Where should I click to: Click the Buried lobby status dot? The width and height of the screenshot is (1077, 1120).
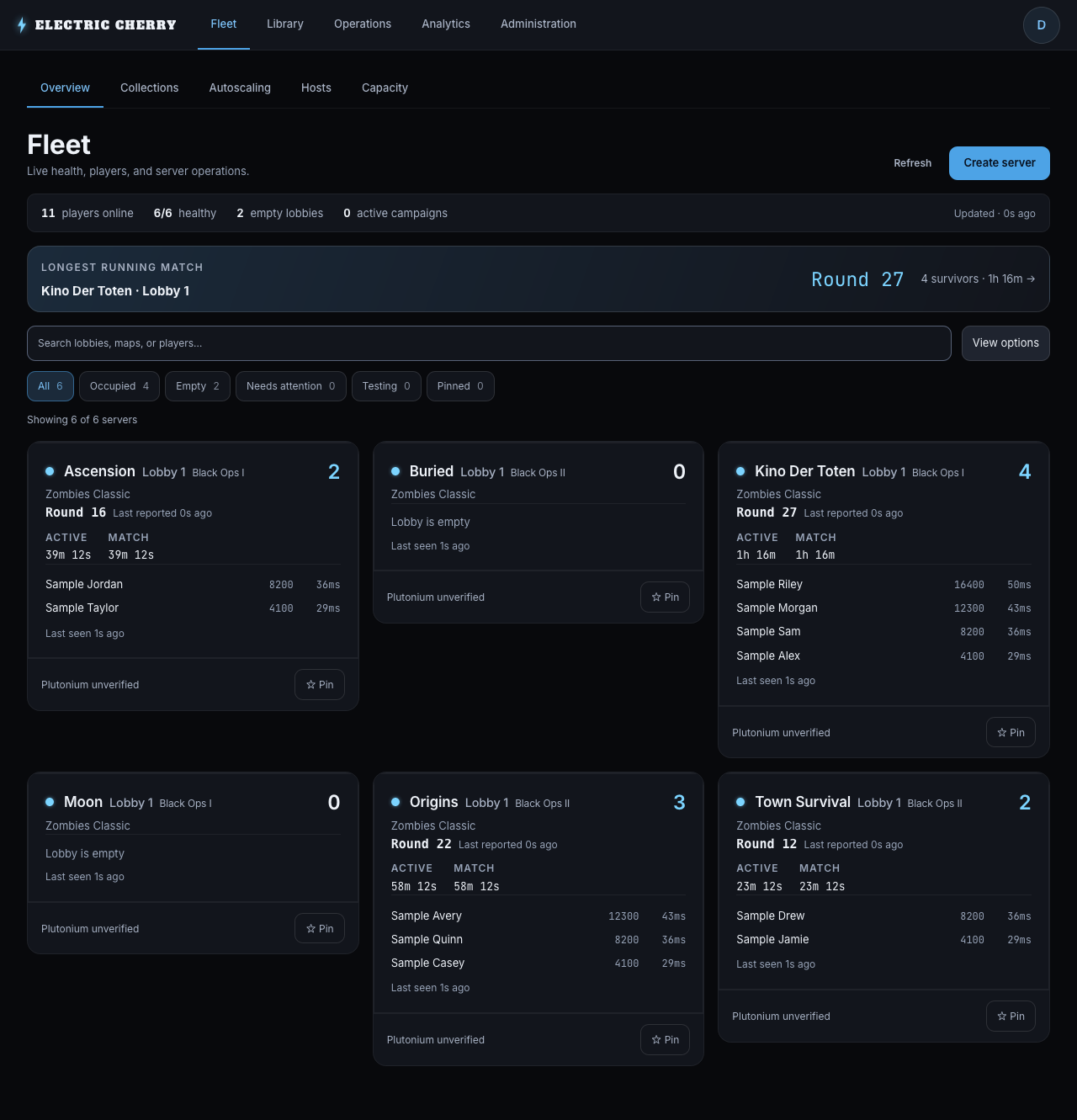click(395, 471)
